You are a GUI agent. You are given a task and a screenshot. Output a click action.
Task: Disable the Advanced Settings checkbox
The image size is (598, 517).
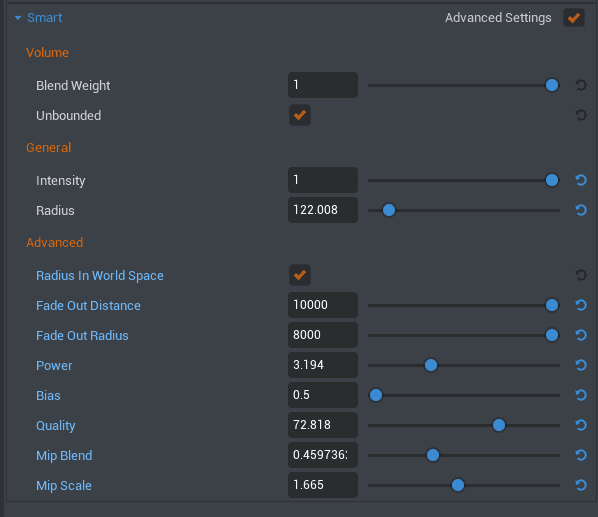[x=574, y=18]
